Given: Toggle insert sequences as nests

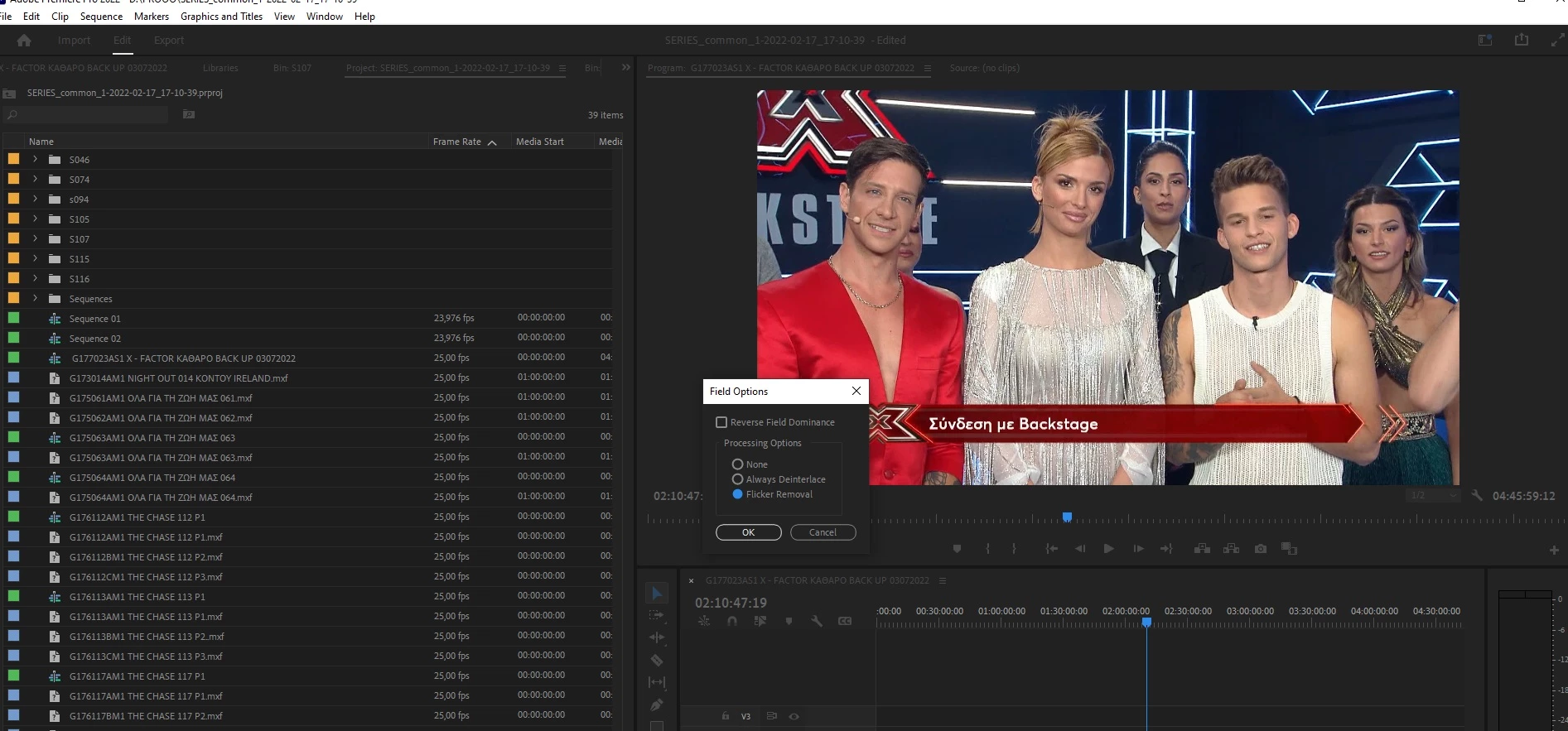Looking at the screenshot, I should [x=704, y=621].
